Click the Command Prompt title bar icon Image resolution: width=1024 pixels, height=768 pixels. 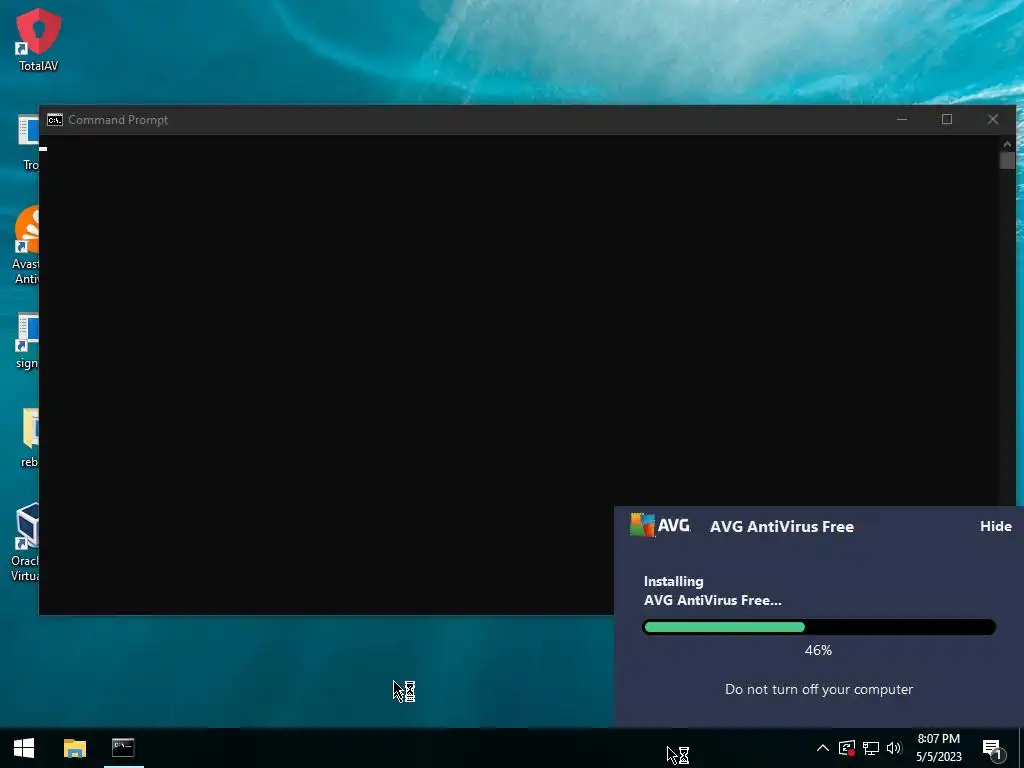55,120
